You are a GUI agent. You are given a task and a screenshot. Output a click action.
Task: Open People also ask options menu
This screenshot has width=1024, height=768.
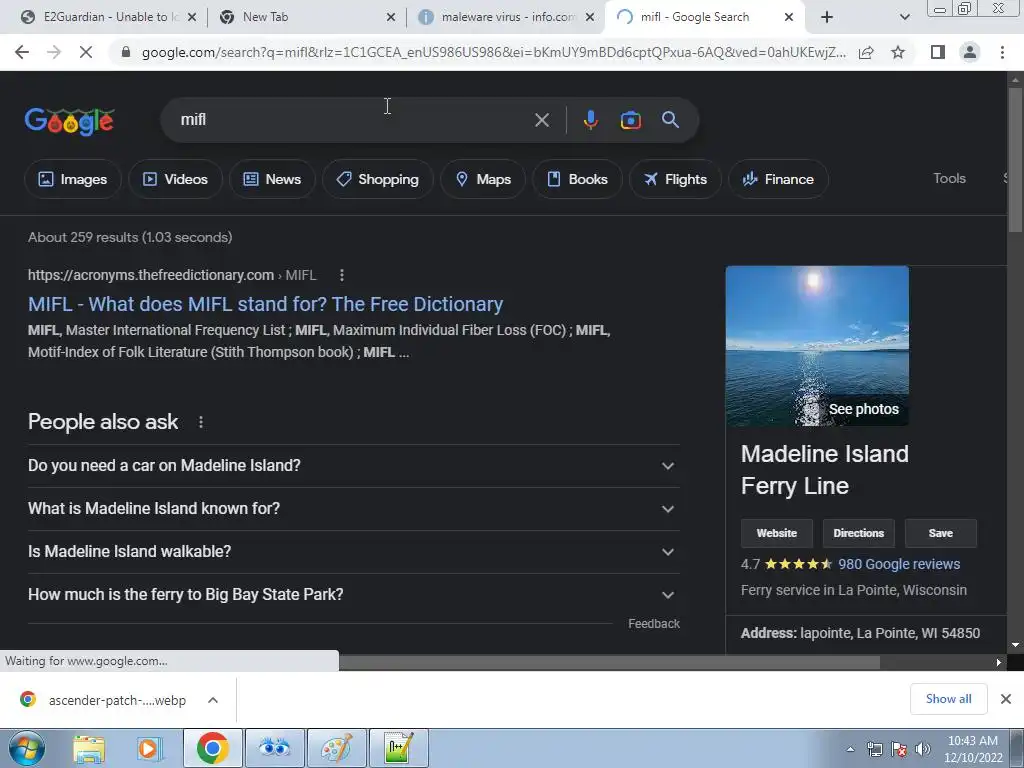click(x=201, y=423)
